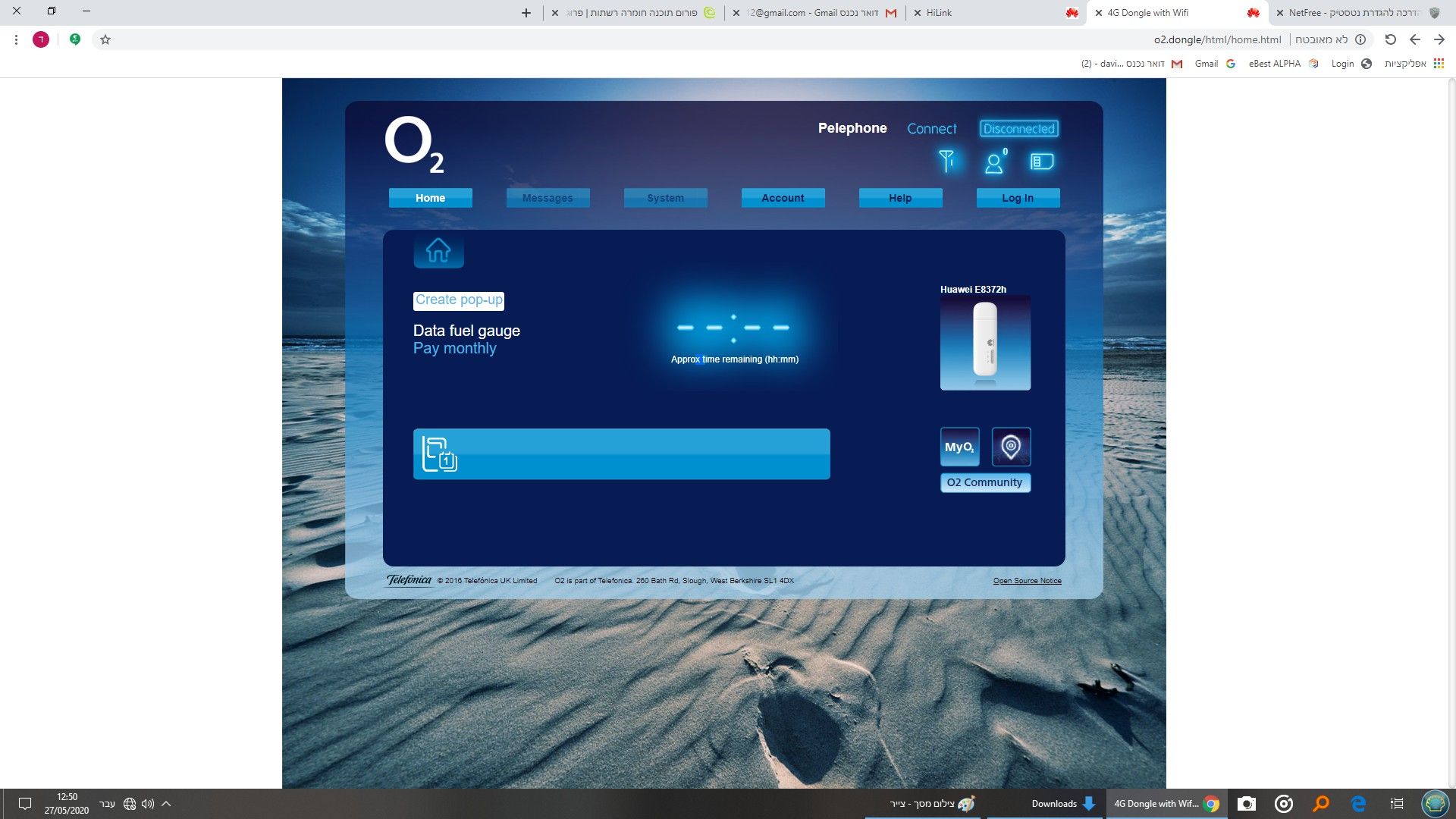Open the O2 Community link

coord(984,482)
